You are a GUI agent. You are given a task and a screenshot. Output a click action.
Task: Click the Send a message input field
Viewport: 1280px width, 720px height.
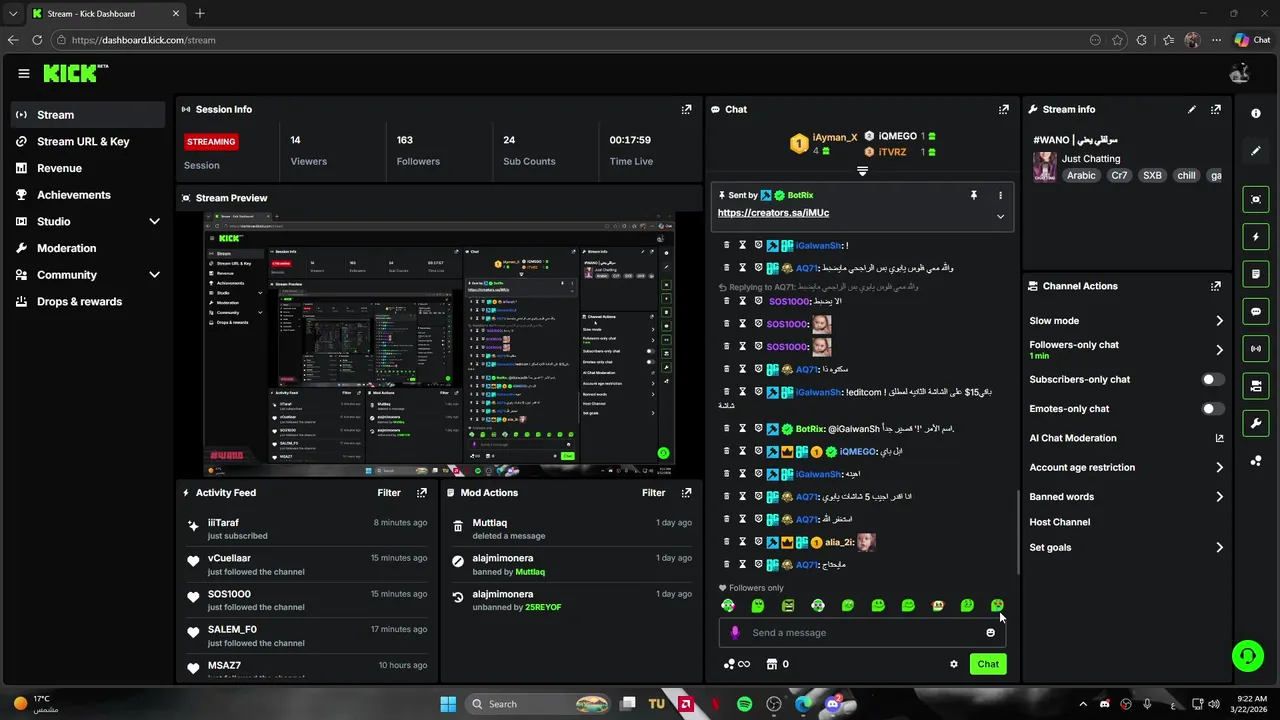[863, 632]
